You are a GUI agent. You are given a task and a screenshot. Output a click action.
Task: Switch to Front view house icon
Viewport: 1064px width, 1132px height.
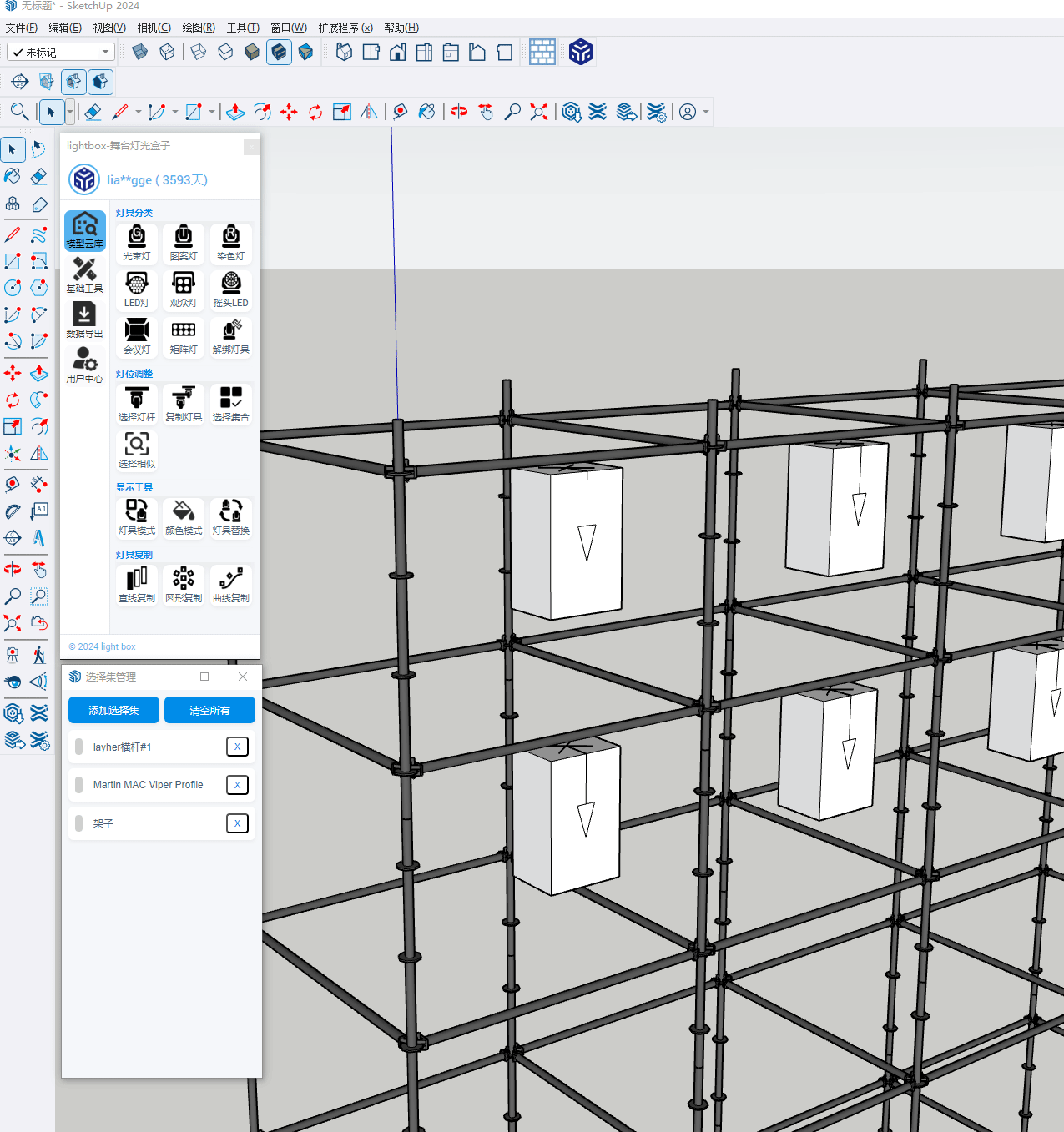click(x=398, y=53)
